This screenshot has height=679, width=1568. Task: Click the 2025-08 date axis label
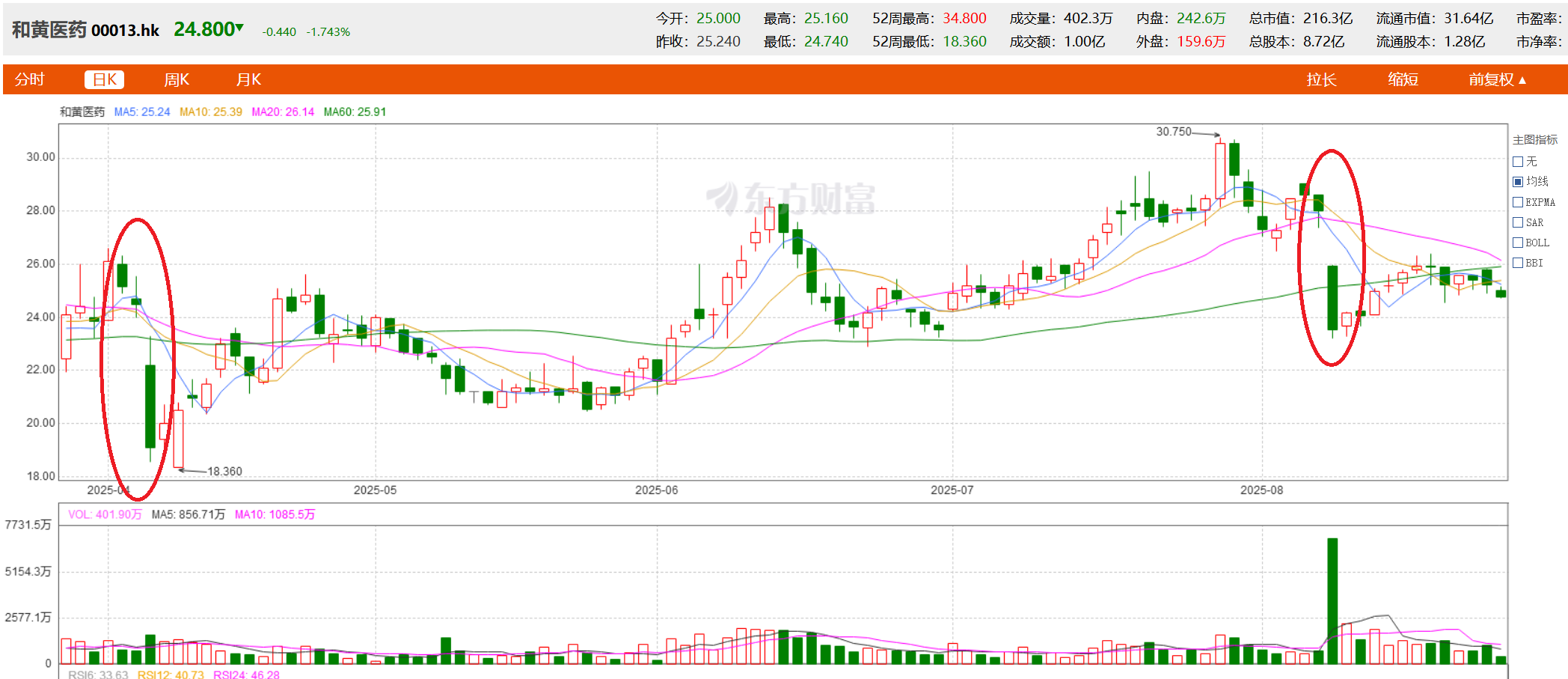(1262, 490)
